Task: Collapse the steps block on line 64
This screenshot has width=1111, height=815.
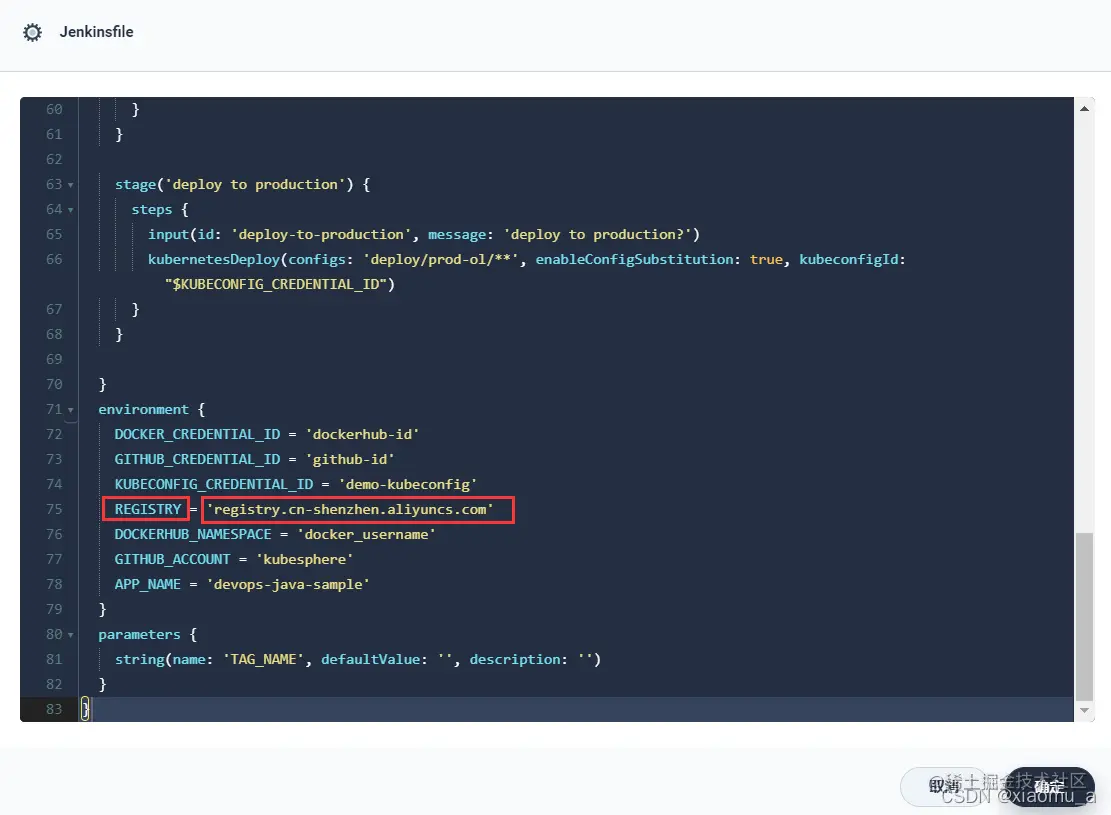Action: (x=70, y=210)
